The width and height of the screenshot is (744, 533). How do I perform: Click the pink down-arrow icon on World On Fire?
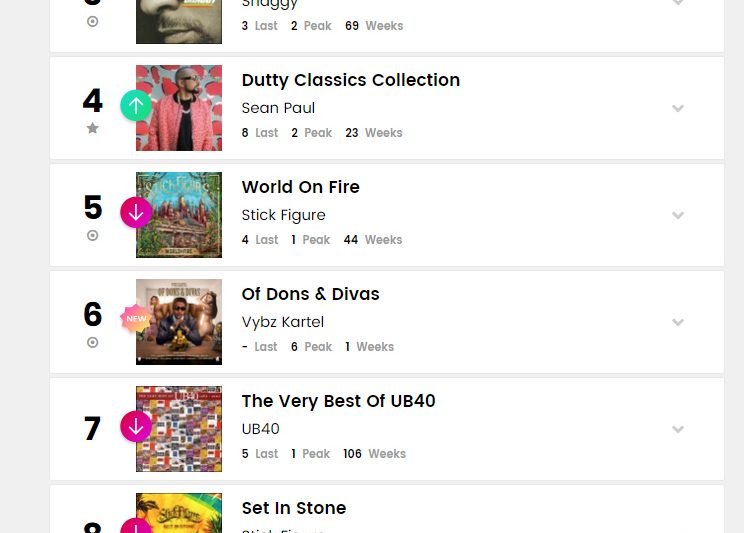pos(136,212)
